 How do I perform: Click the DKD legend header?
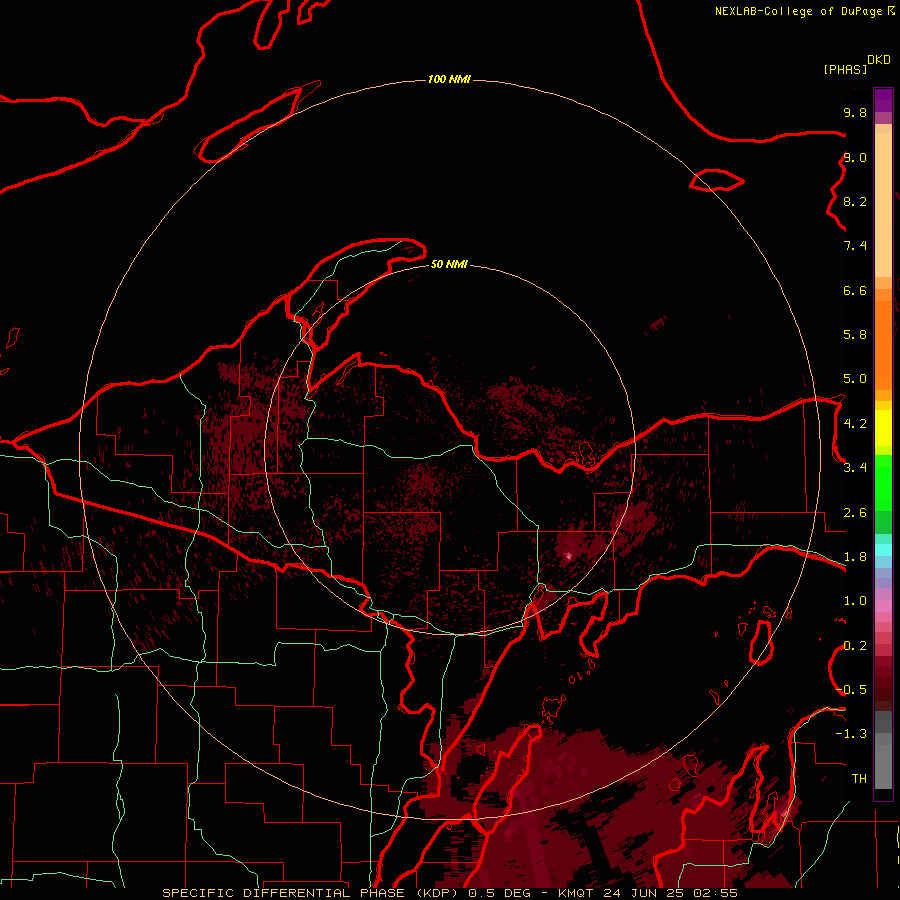pyautogui.click(x=878, y=60)
